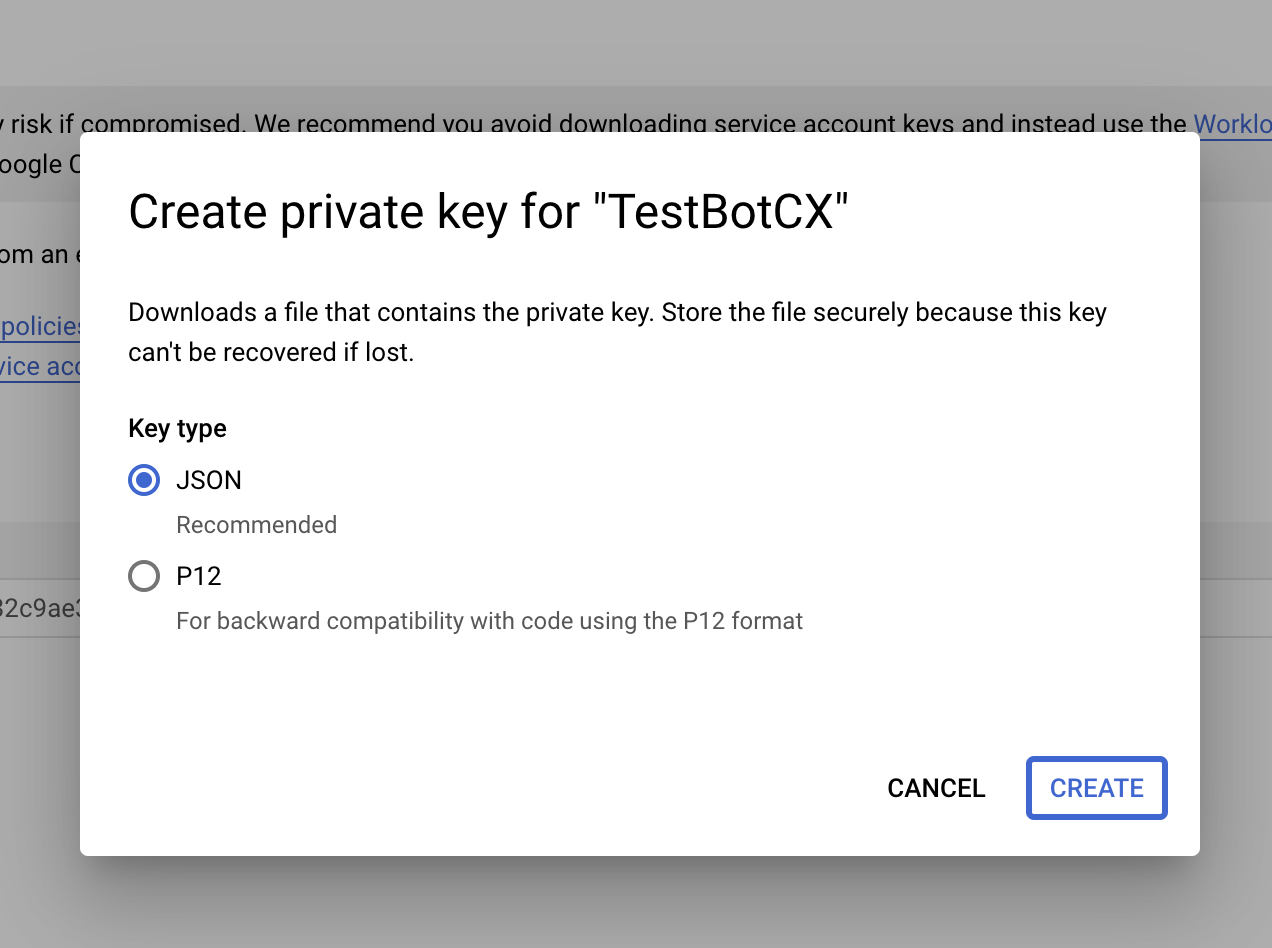Click the dialog title mentioning "TestBotCX"
1272x948 pixels.
click(x=488, y=212)
